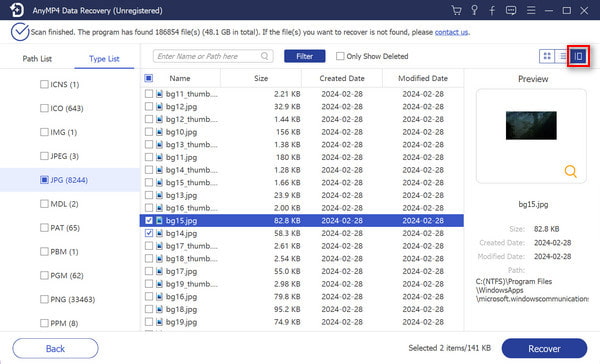The image size is (600, 364).
Task: Check the PAT (65) type checkbox
Action: [44, 228]
